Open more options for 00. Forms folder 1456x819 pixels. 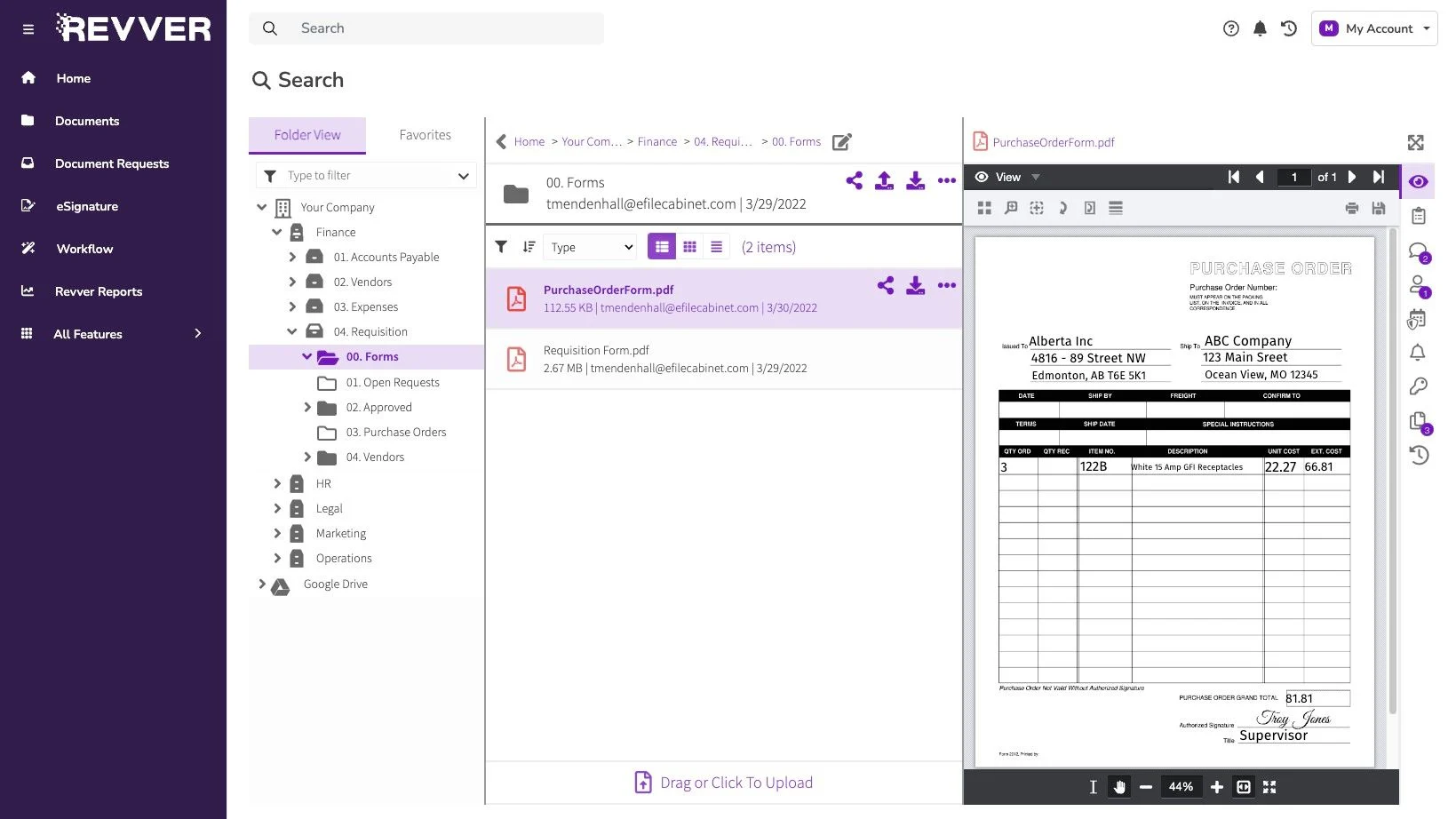(947, 181)
